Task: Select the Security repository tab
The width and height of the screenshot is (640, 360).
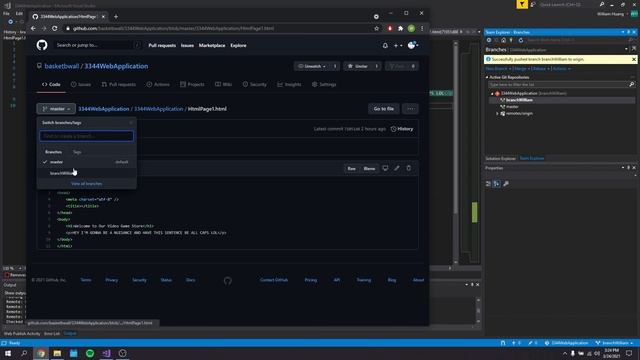Action: coord(255,84)
